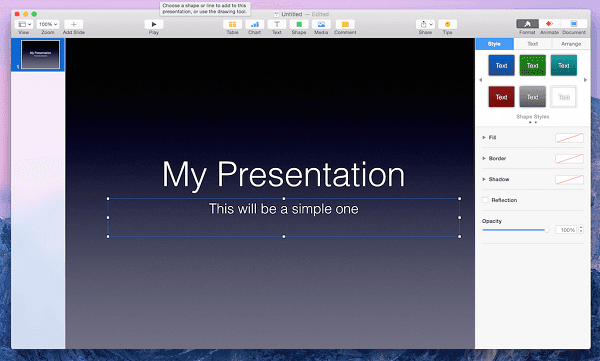The width and height of the screenshot is (600, 361).
Task: Apply the red Text shape style
Action: tap(501, 97)
